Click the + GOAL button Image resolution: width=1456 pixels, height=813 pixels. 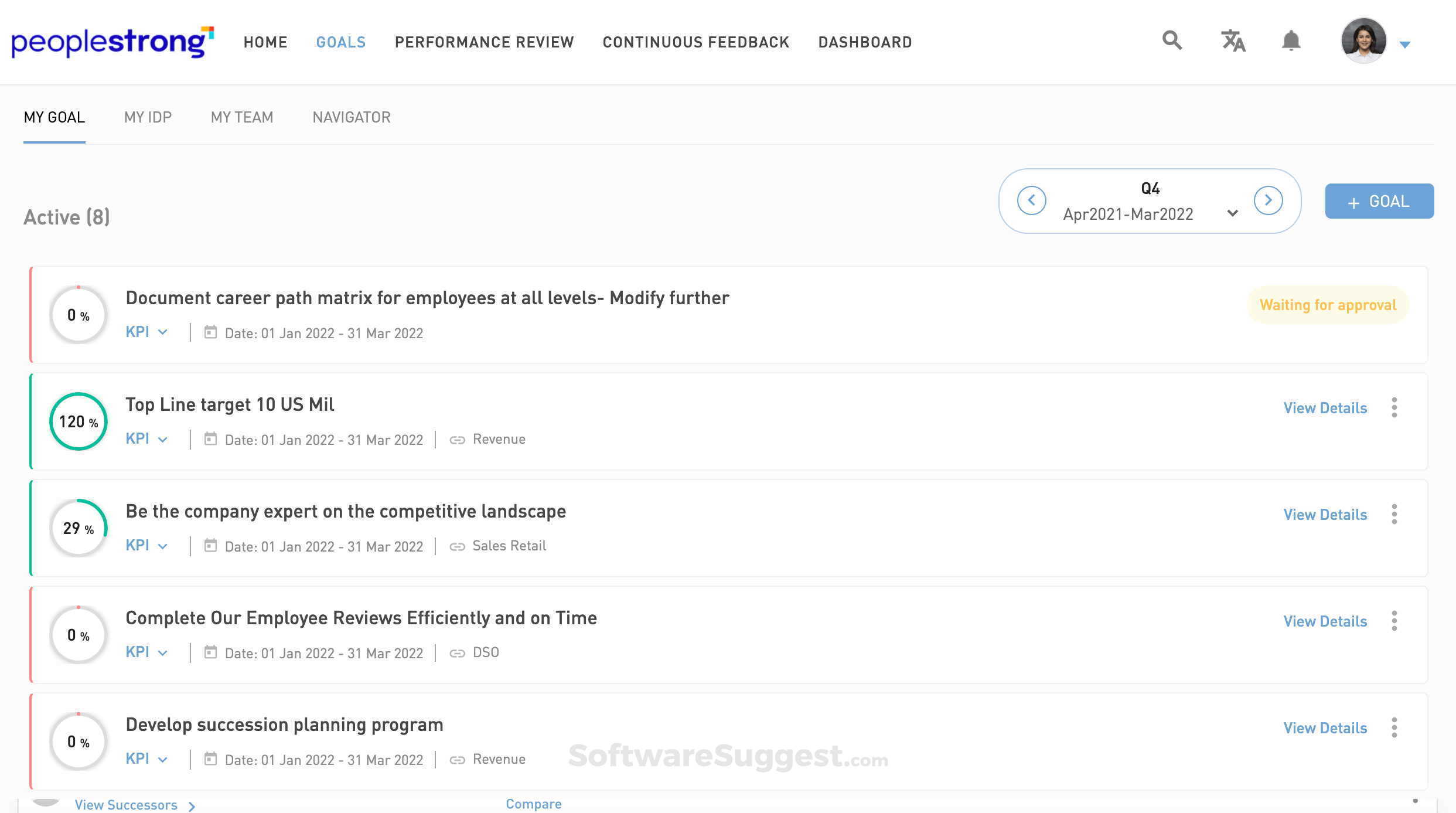(1379, 201)
